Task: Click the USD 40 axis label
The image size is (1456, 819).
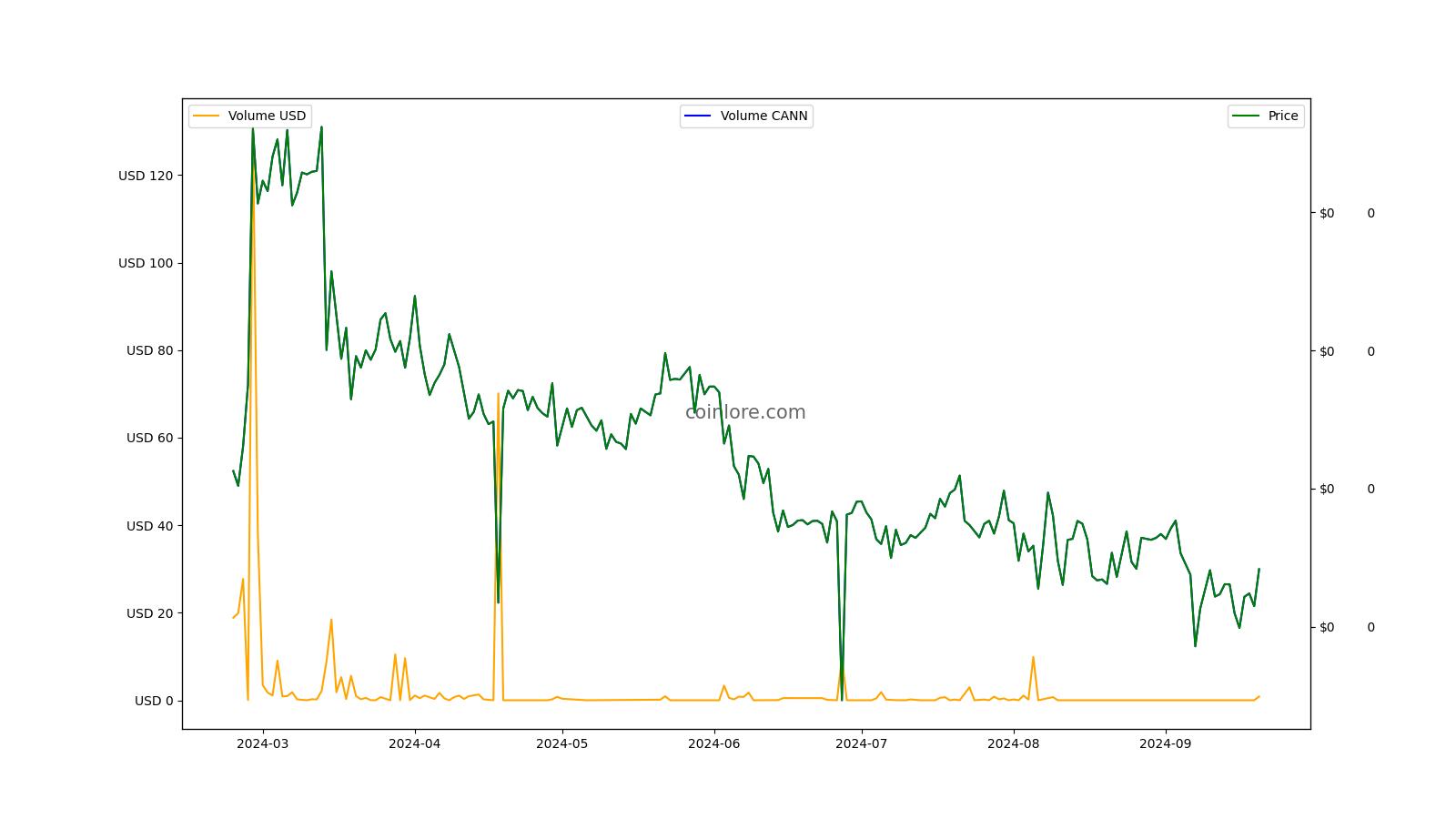Action: coord(150,526)
